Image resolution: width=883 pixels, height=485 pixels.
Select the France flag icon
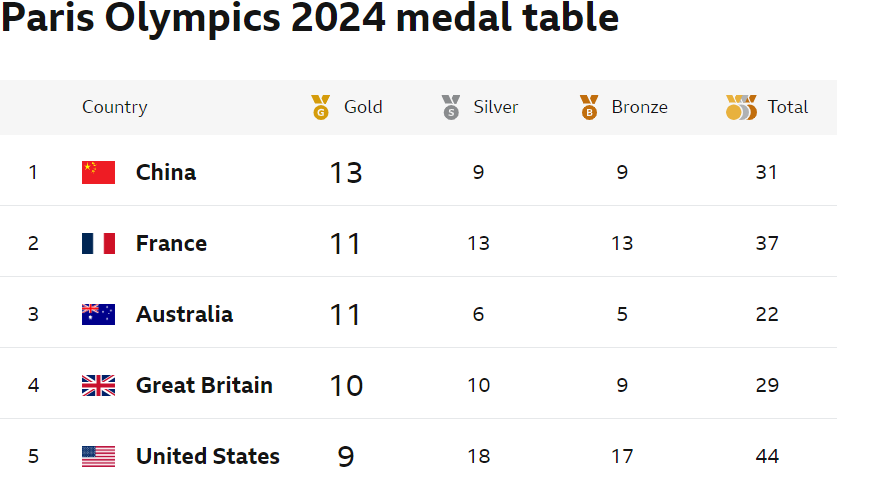point(99,243)
